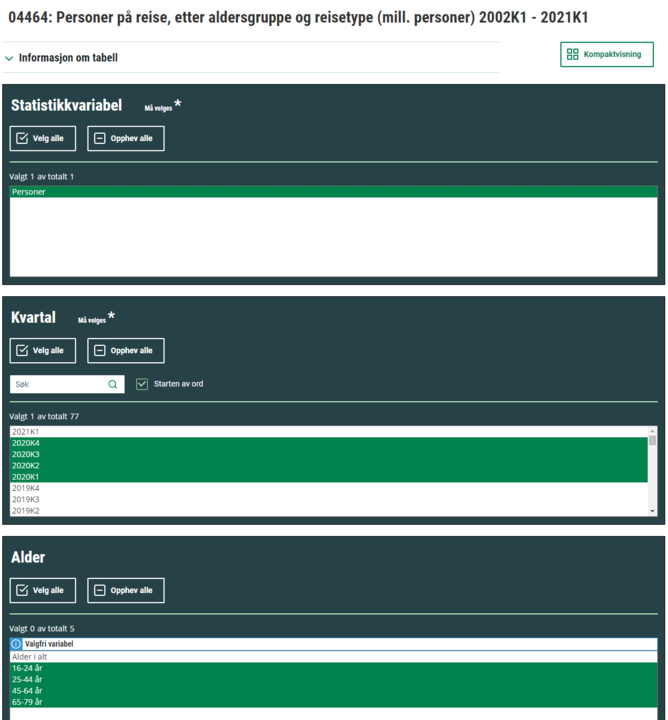
Task: Select Alder i alt in Alder list
Action: click(x=333, y=657)
